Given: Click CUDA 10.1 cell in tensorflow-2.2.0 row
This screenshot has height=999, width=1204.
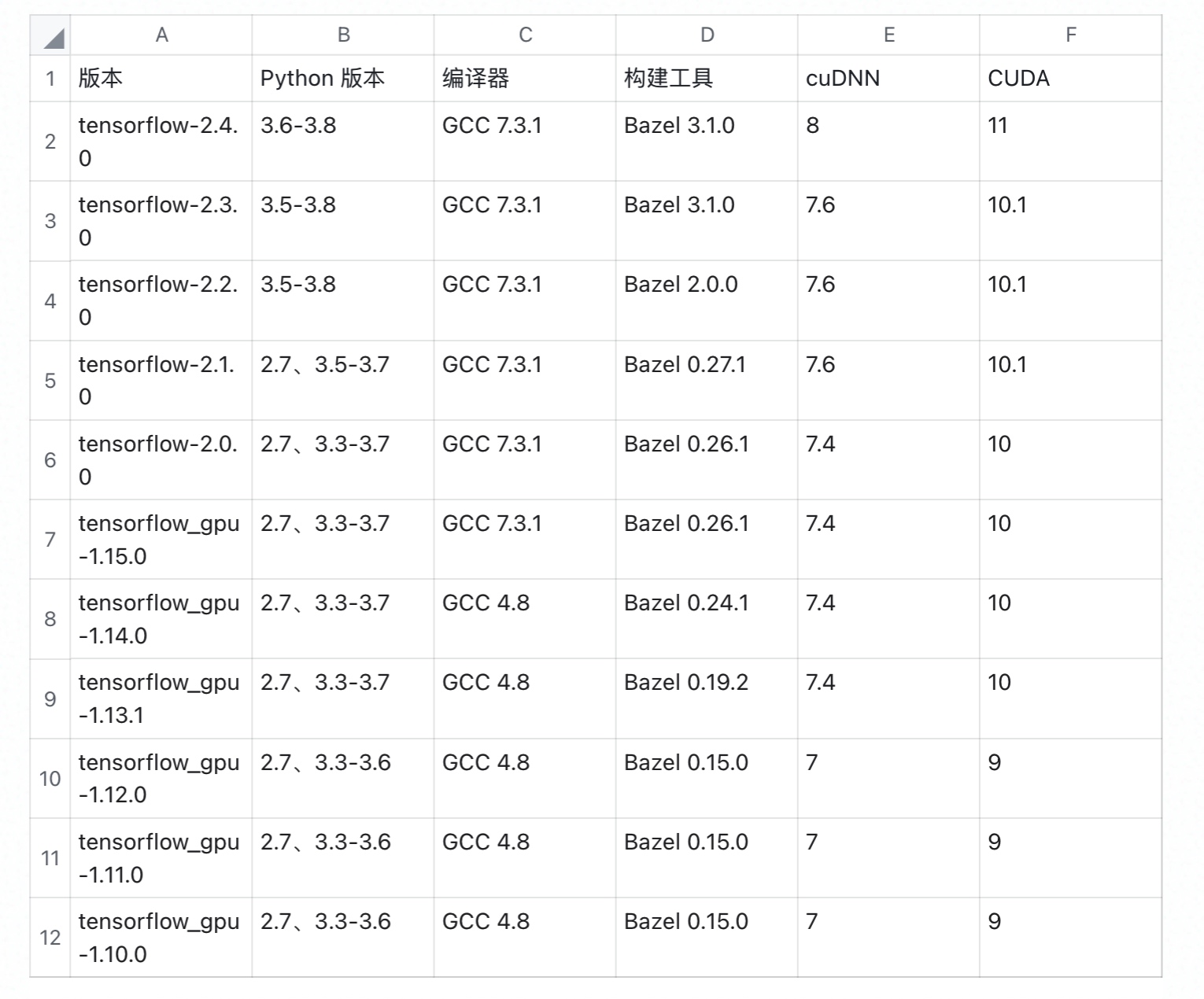Looking at the screenshot, I should point(1070,301).
